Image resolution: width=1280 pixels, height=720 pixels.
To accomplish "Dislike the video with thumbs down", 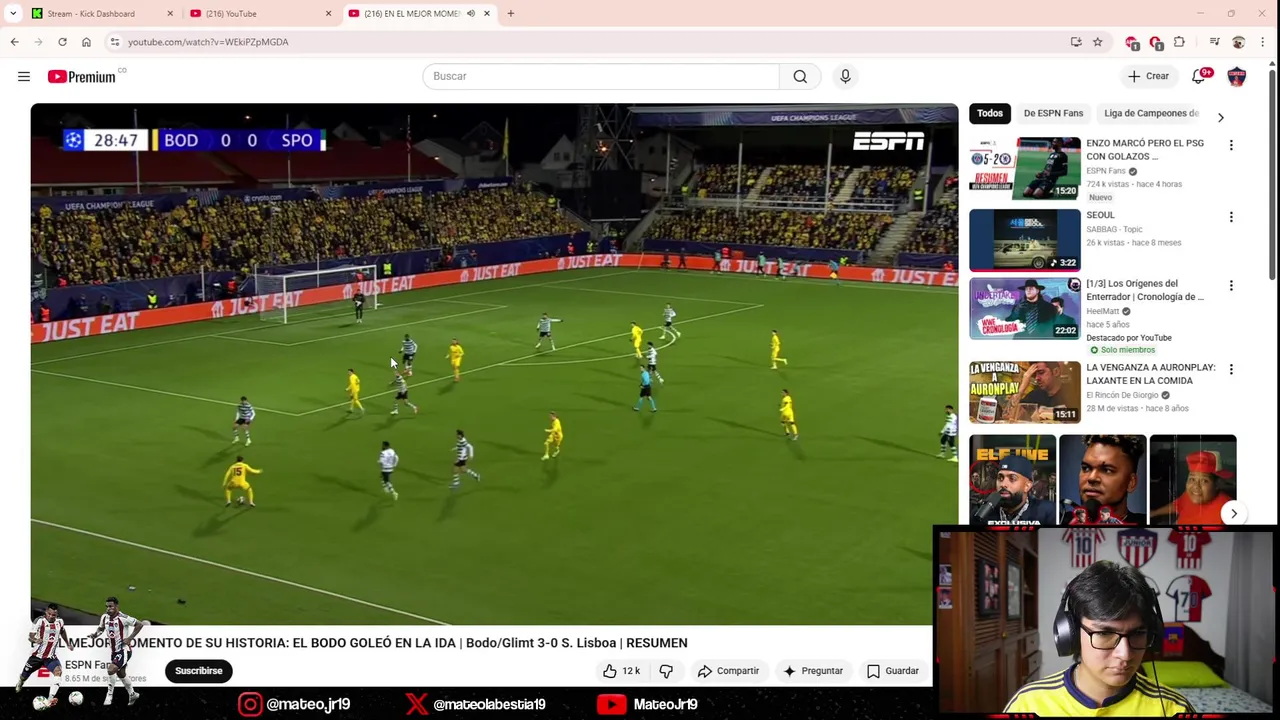I will [x=666, y=671].
